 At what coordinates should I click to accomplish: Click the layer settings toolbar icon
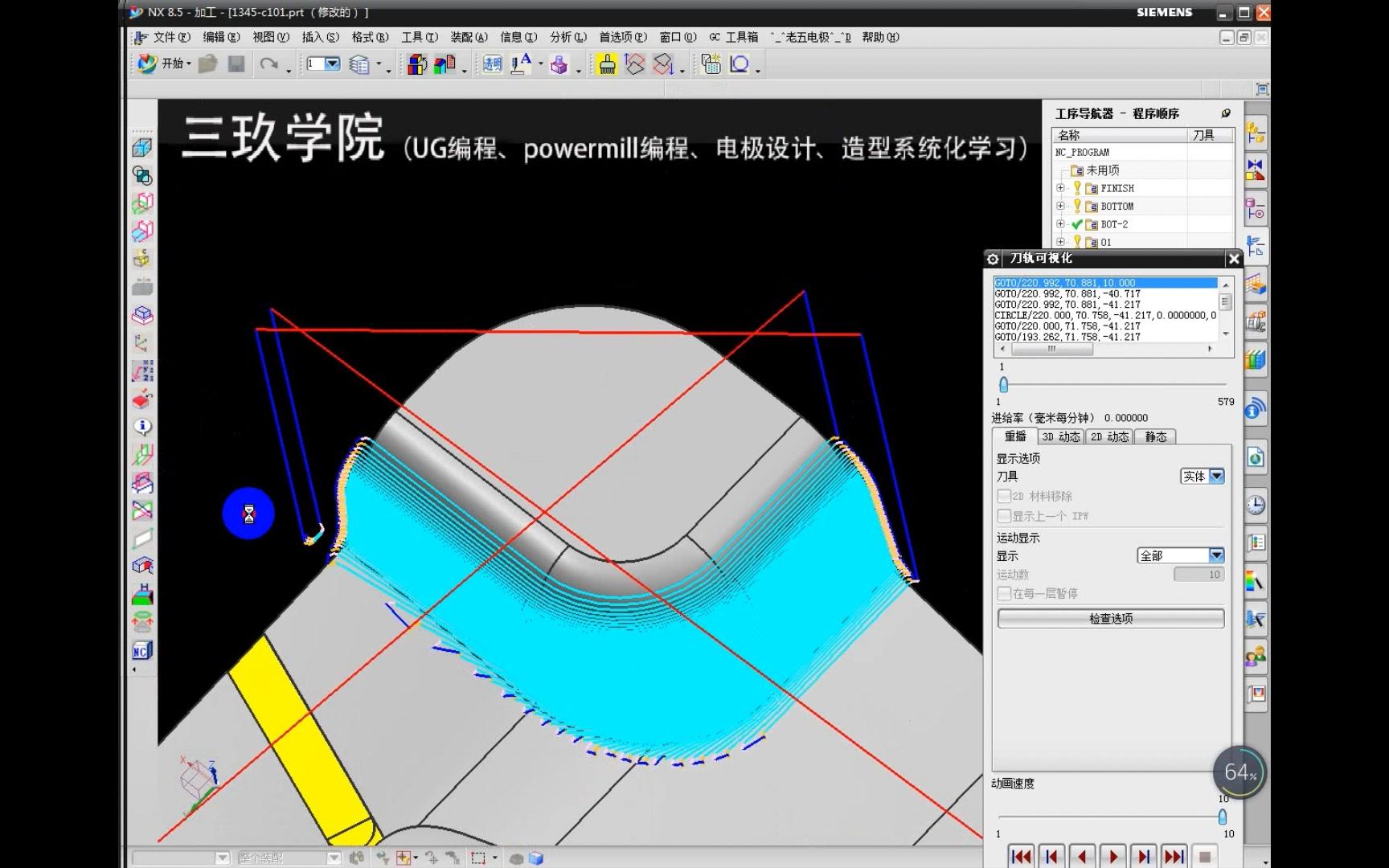tap(359, 64)
